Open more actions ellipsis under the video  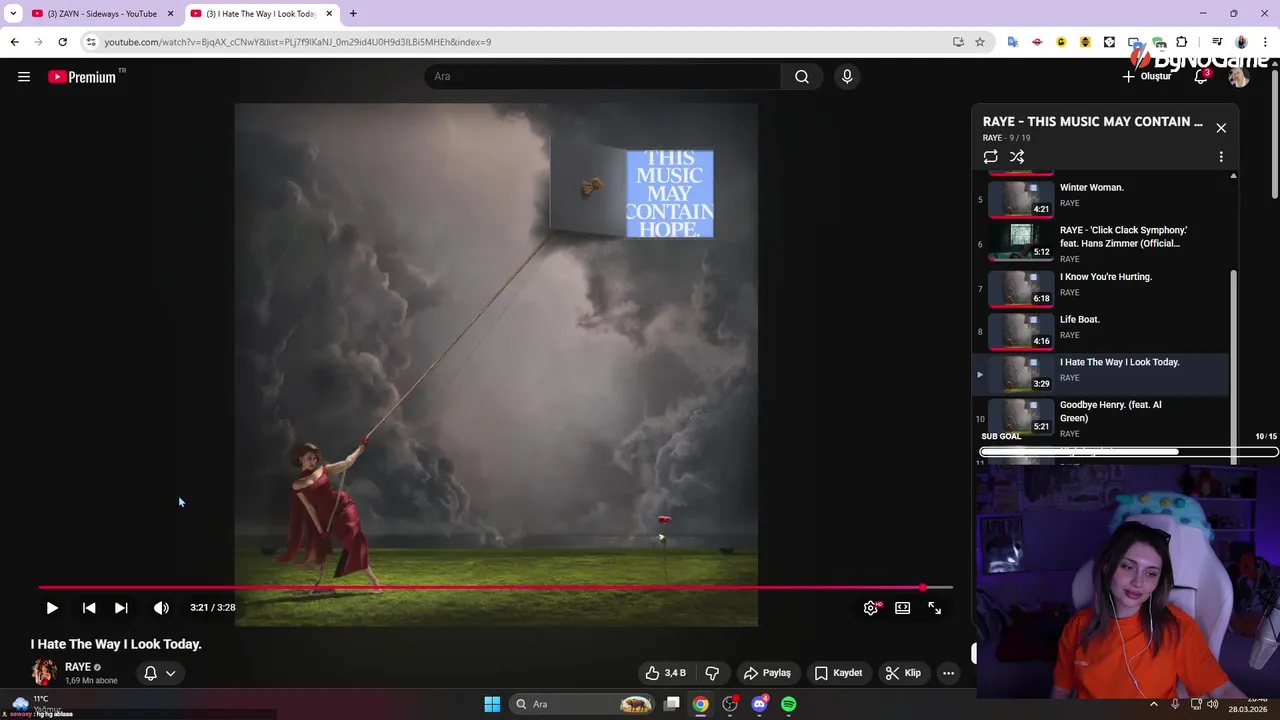click(948, 673)
